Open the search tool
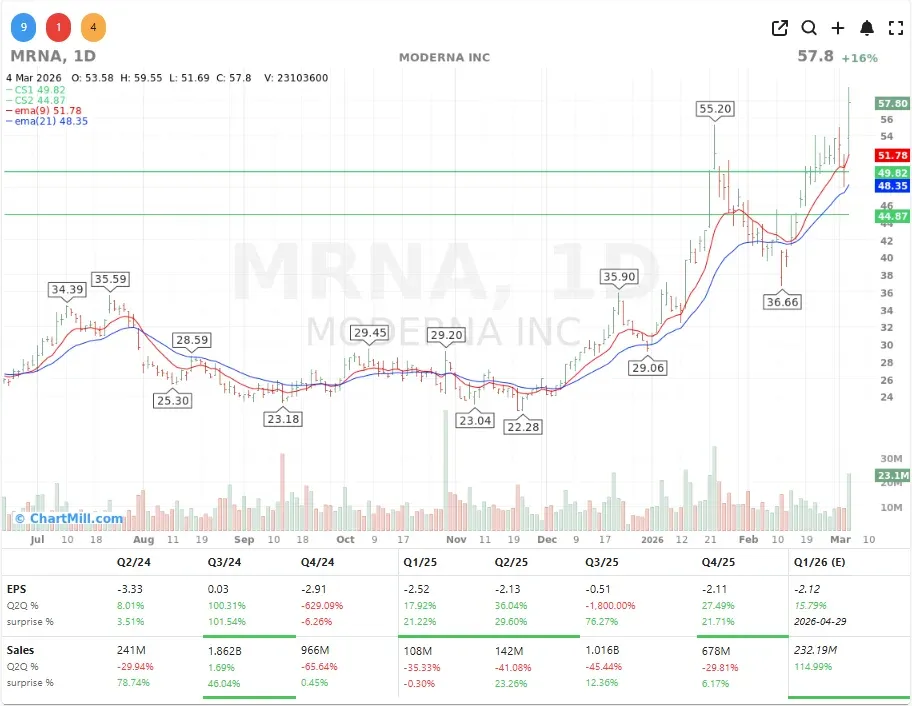The height and width of the screenshot is (706, 912). 809,28
